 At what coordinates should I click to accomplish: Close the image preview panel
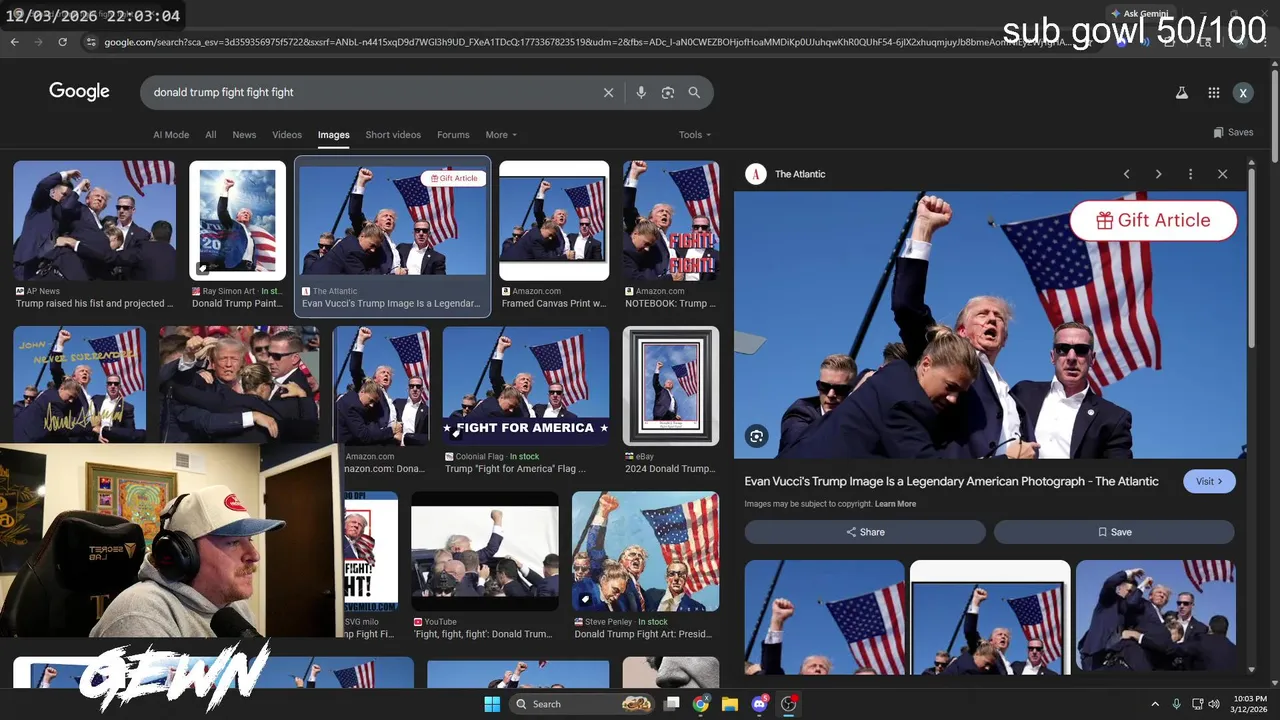click(1222, 174)
